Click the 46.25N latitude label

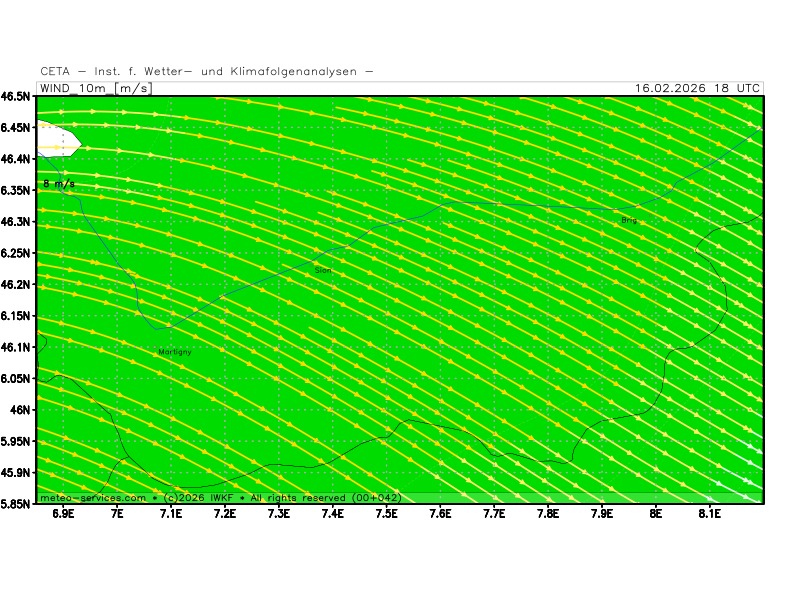point(17,254)
